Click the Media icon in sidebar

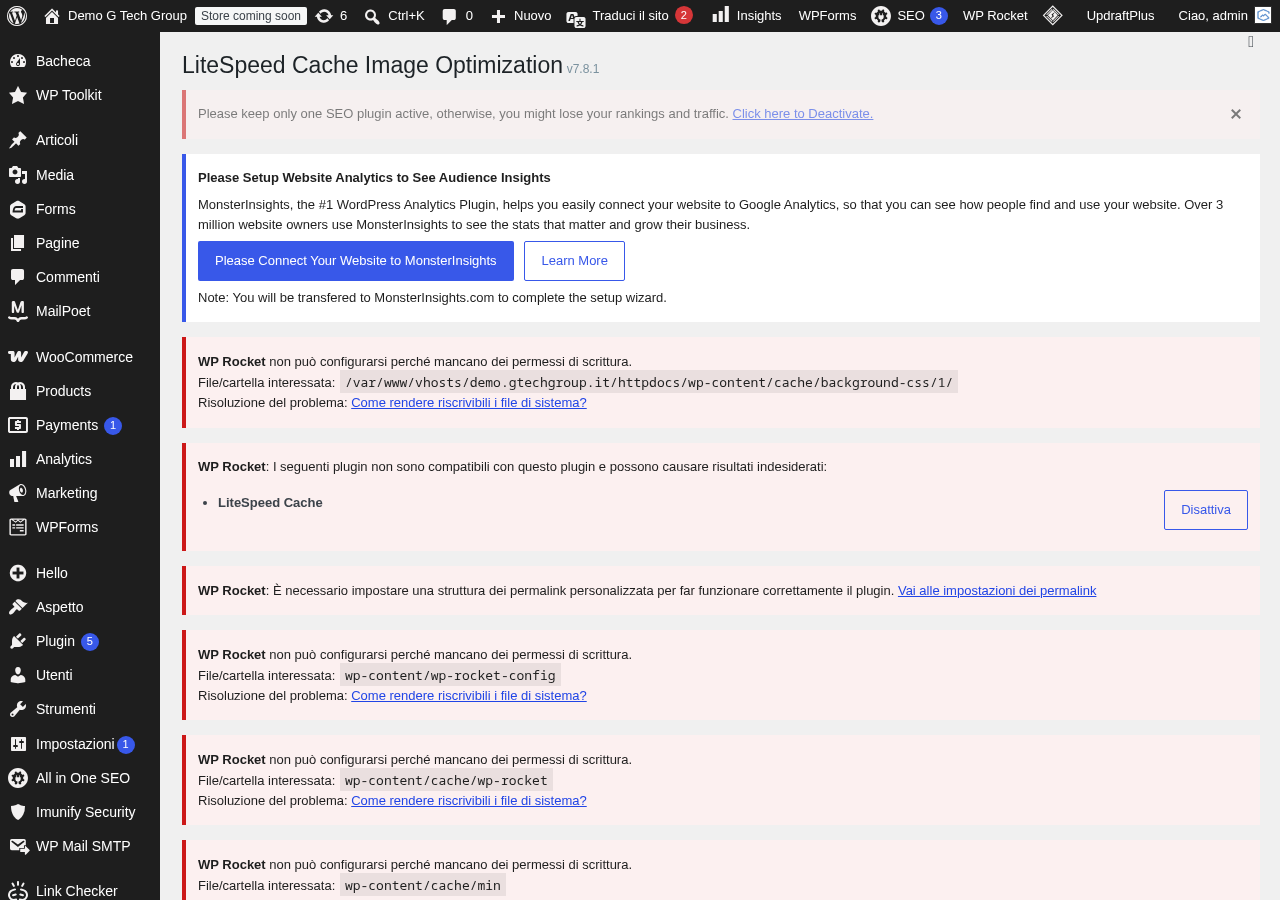tap(18, 175)
